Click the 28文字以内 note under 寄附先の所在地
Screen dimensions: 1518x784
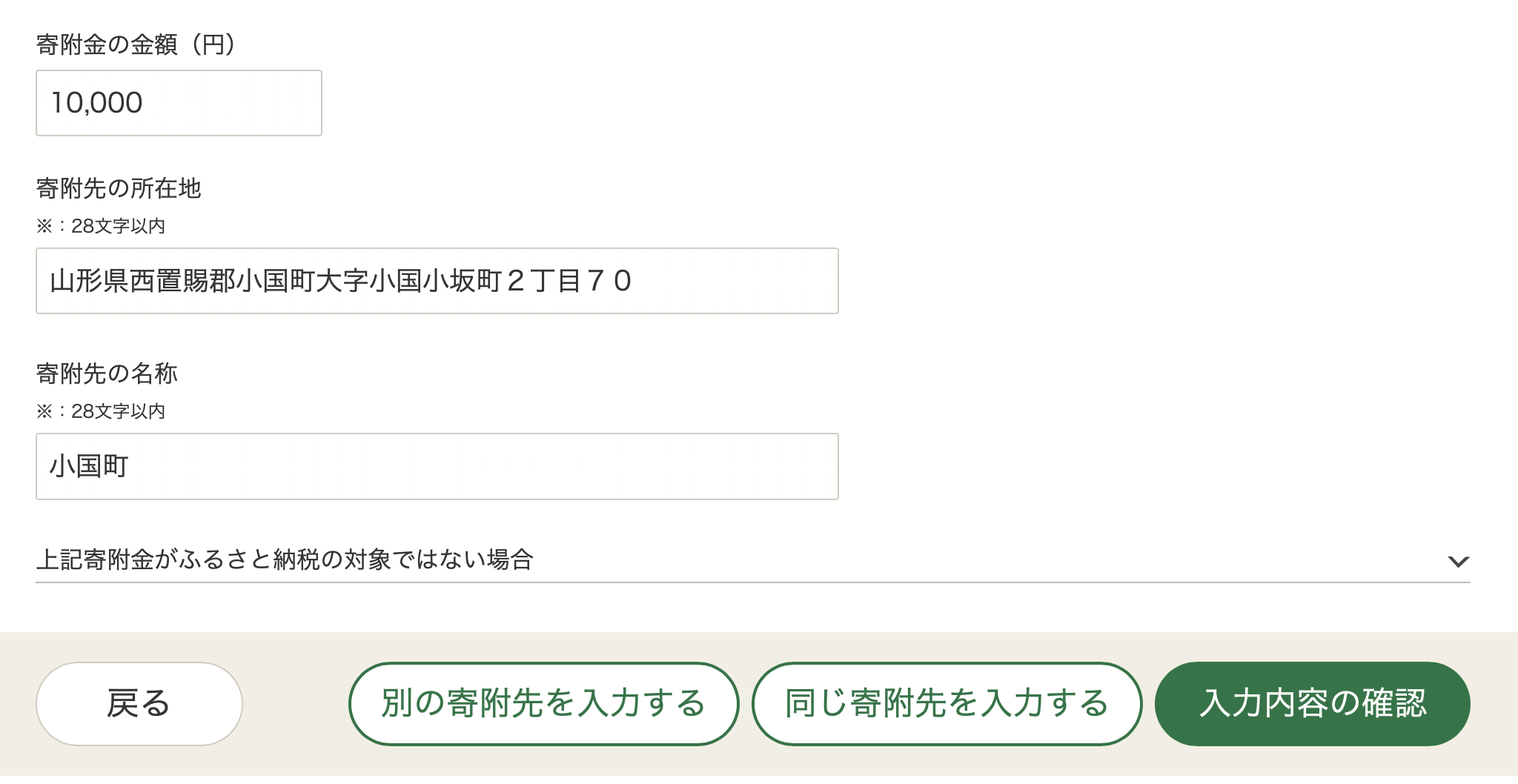[101, 226]
